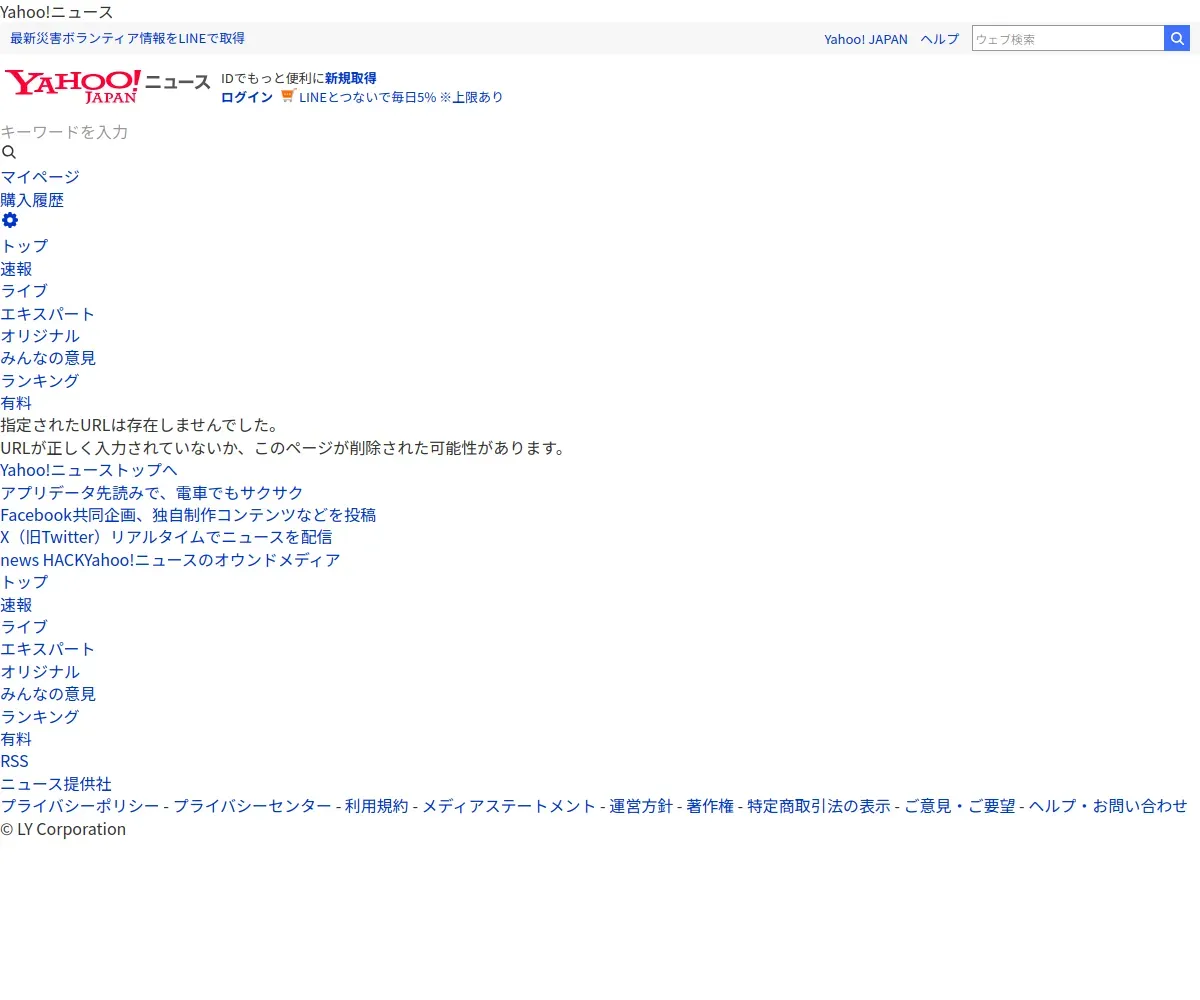Click the blue web search magnifier button
Image resolution: width=1200 pixels, height=1000 pixels.
tap(1177, 38)
